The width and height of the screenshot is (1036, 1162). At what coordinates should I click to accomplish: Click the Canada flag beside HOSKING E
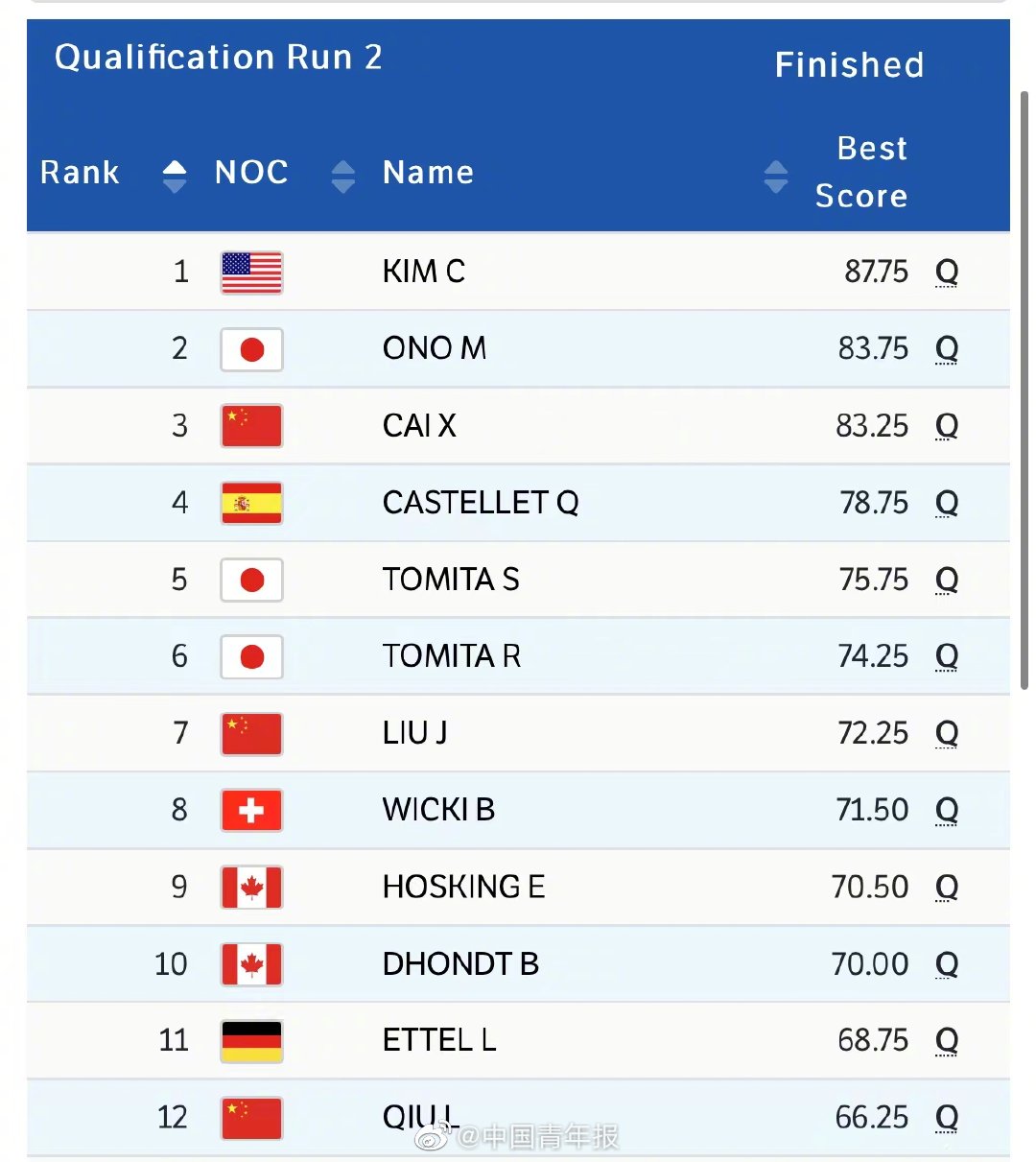pos(251,888)
